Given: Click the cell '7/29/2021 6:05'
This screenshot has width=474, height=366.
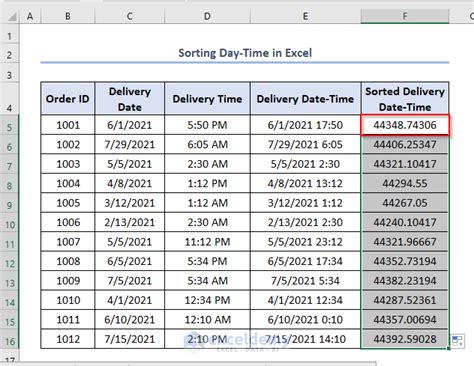Looking at the screenshot, I should pyautogui.click(x=305, y=144).
